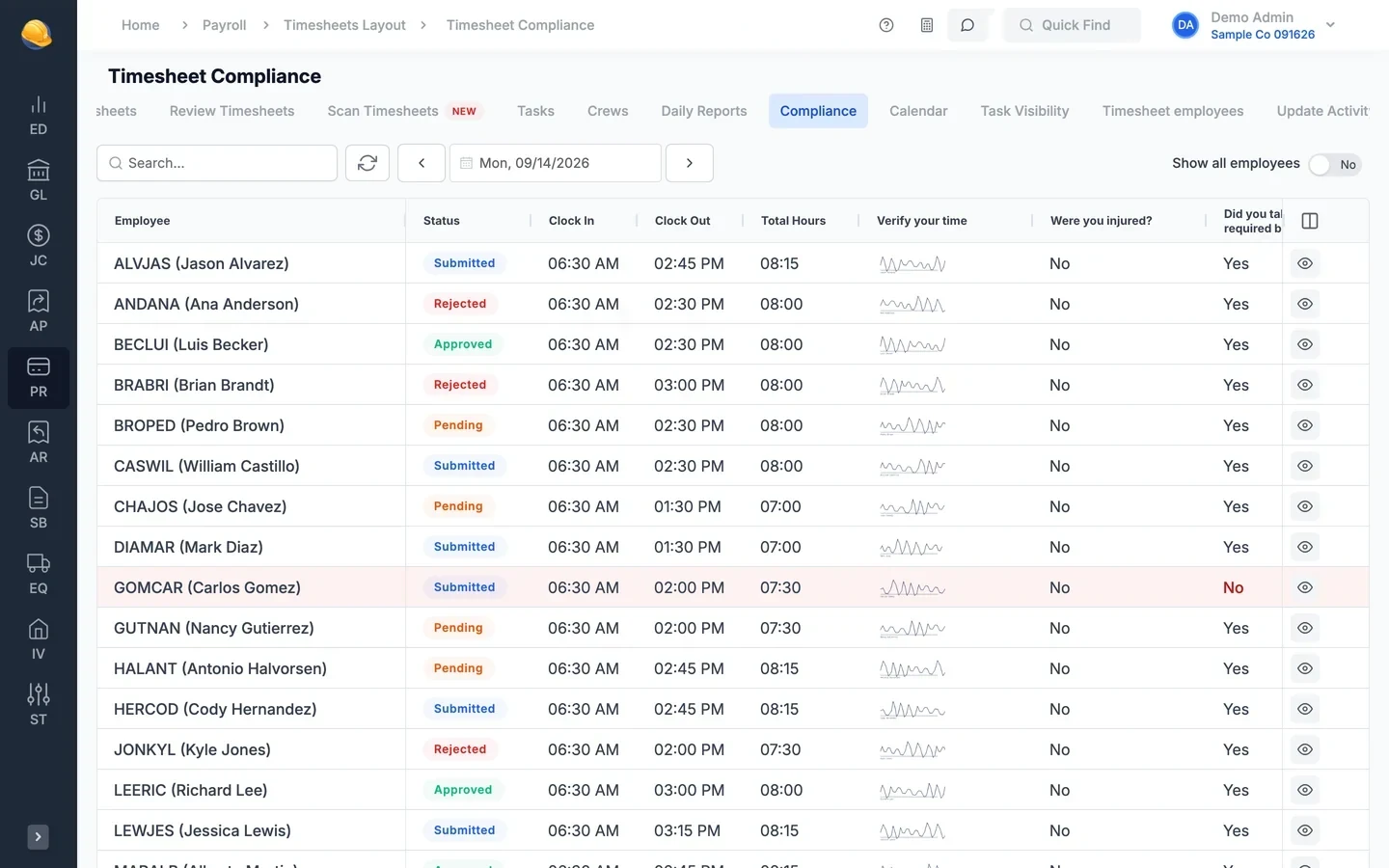Open the SB module in sidebar
The height and width of the screenshot is (868, 1389).
tap(39, 509)
